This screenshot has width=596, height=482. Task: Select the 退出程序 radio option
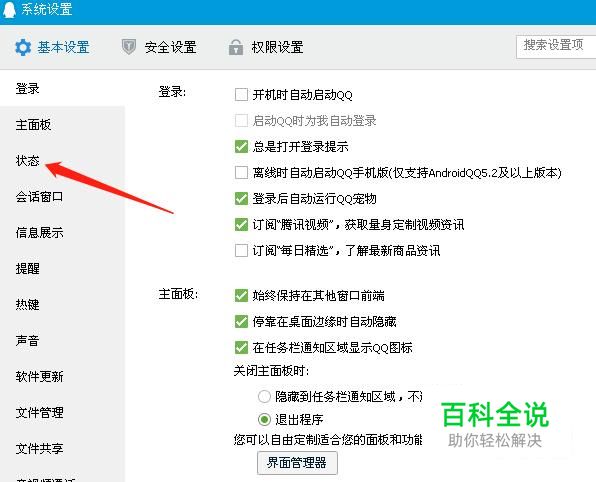(264, 420)
